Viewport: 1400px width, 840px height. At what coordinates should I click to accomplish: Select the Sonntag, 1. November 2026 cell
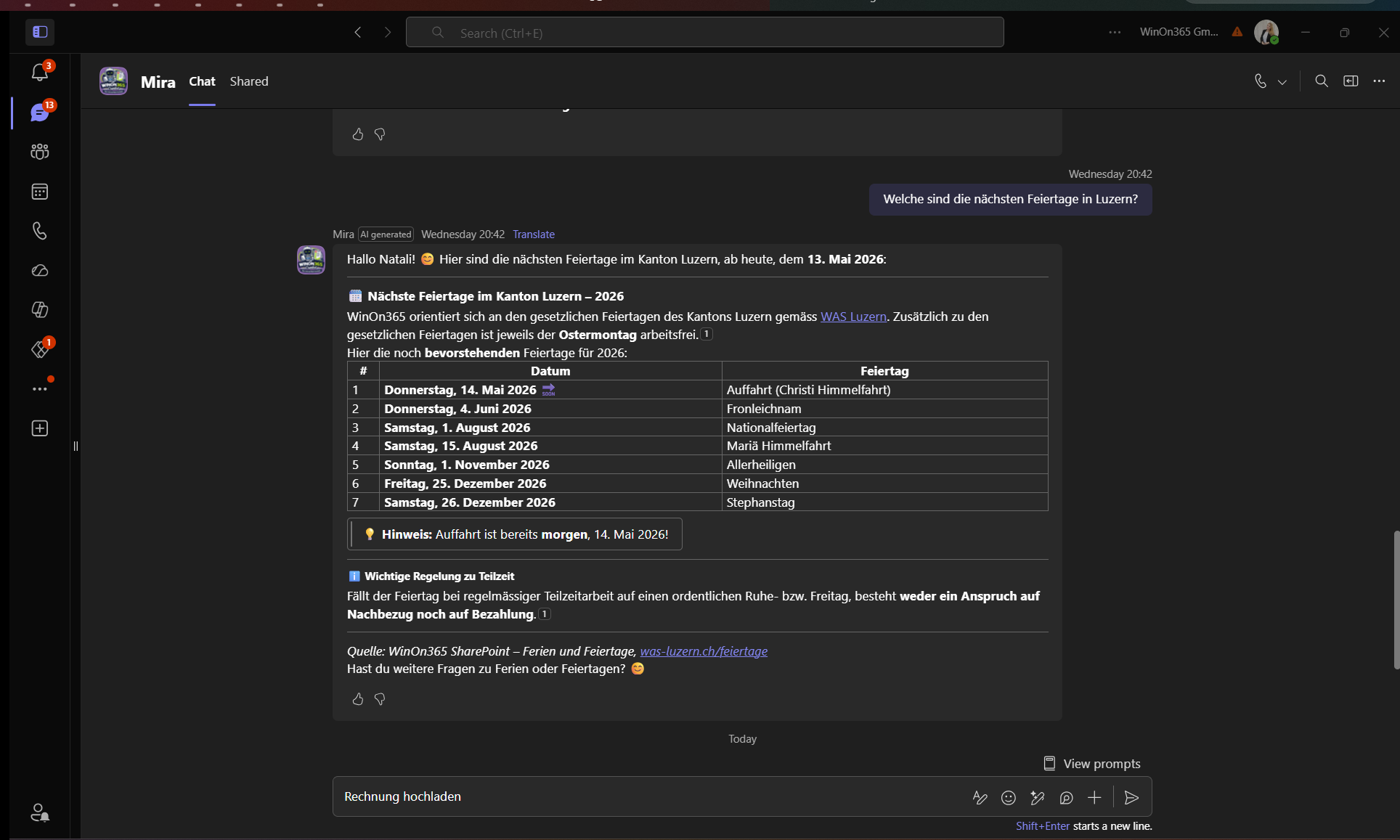coord(550,465)
